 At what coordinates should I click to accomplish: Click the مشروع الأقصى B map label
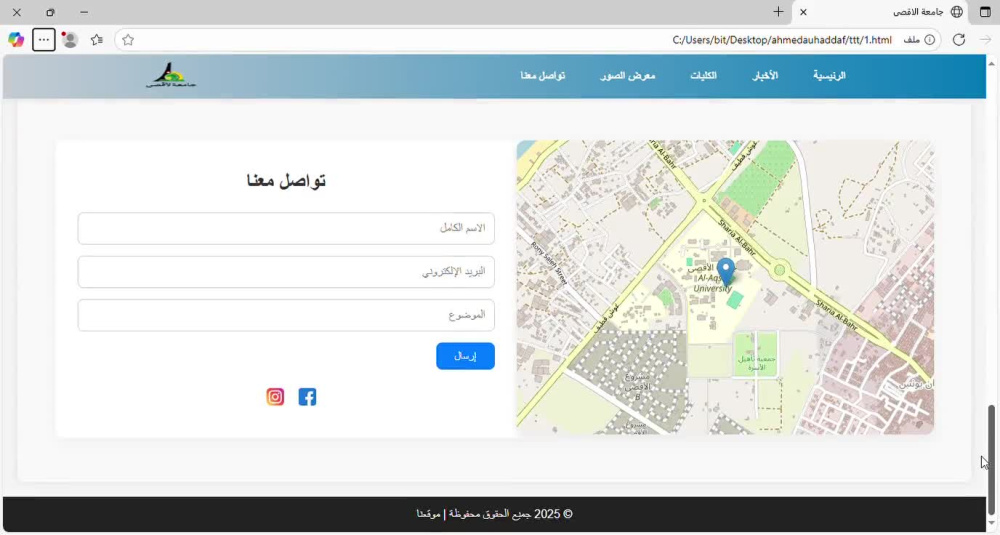[x=636, y=386]
